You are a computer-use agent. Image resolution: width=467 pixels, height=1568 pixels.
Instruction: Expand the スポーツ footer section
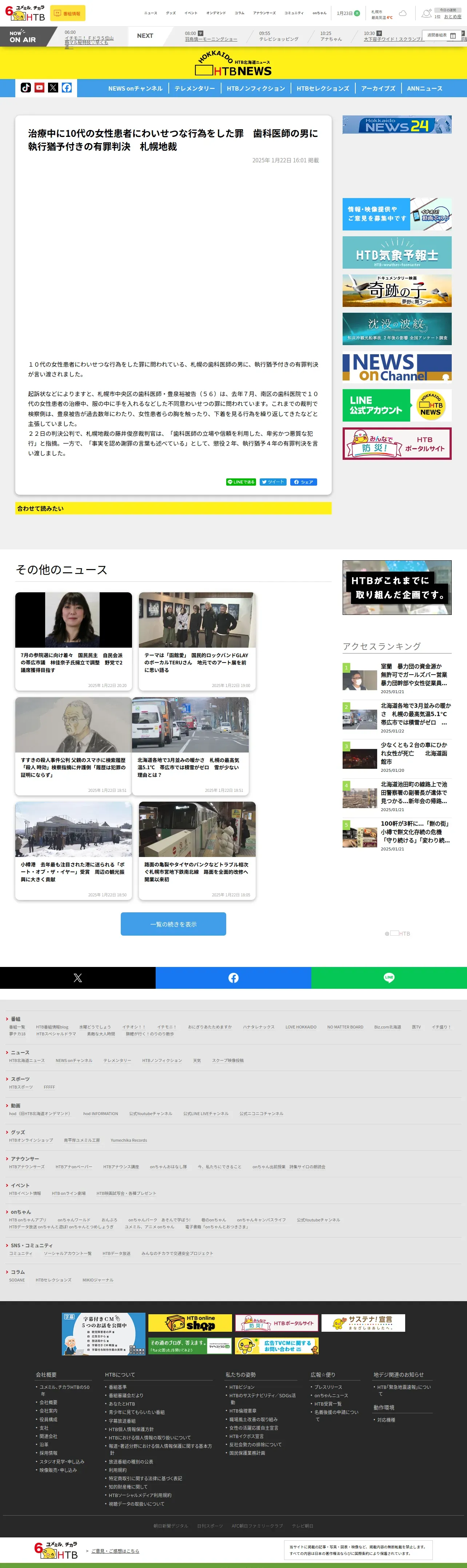coord(20,1079)
